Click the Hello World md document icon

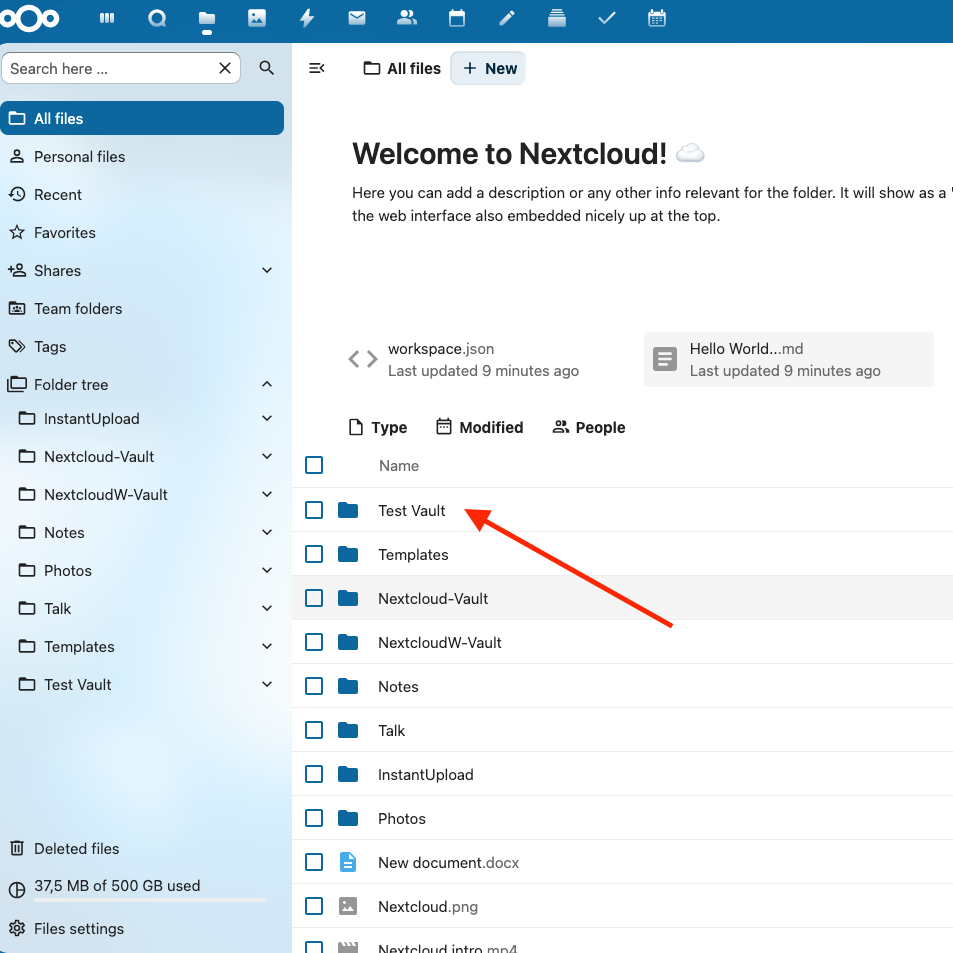click(x=665, y=359)
